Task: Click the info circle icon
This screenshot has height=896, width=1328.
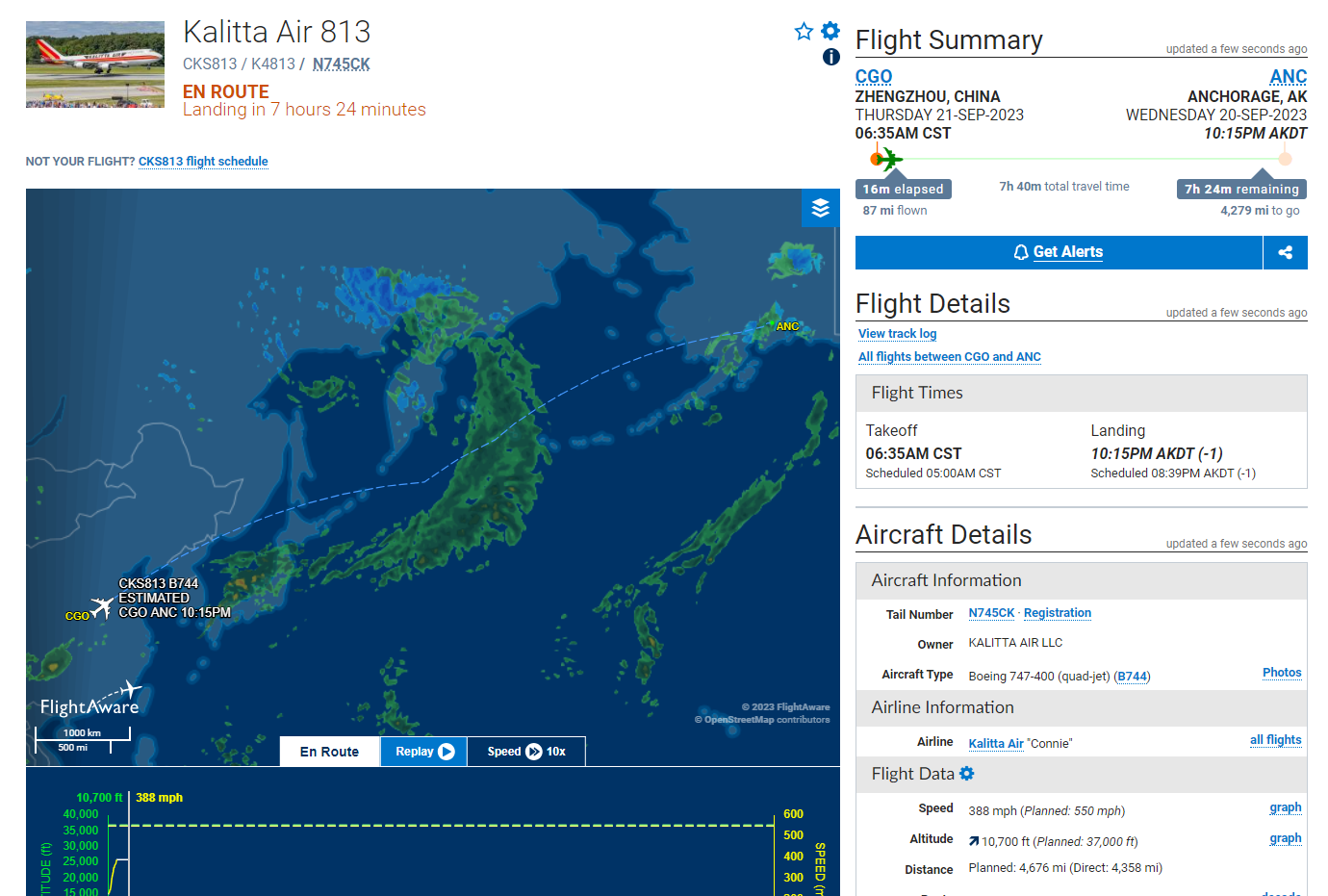Action: click(831, 57)
